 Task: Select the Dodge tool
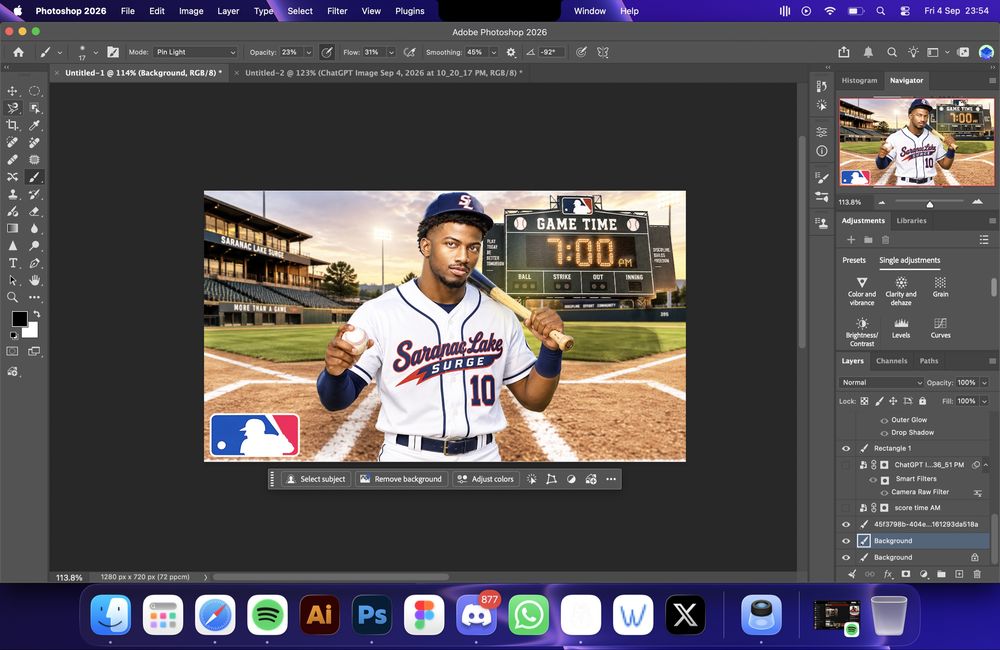(34, 246)
